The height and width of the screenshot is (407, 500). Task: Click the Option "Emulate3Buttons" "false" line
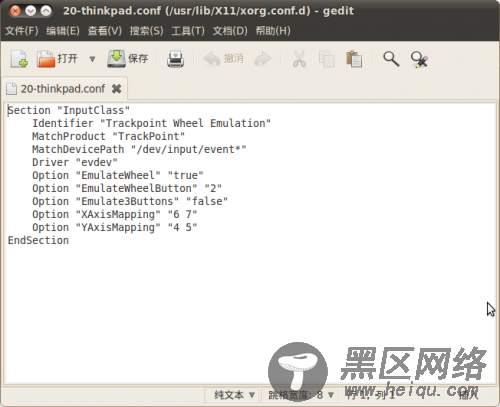tap(130, 201)
